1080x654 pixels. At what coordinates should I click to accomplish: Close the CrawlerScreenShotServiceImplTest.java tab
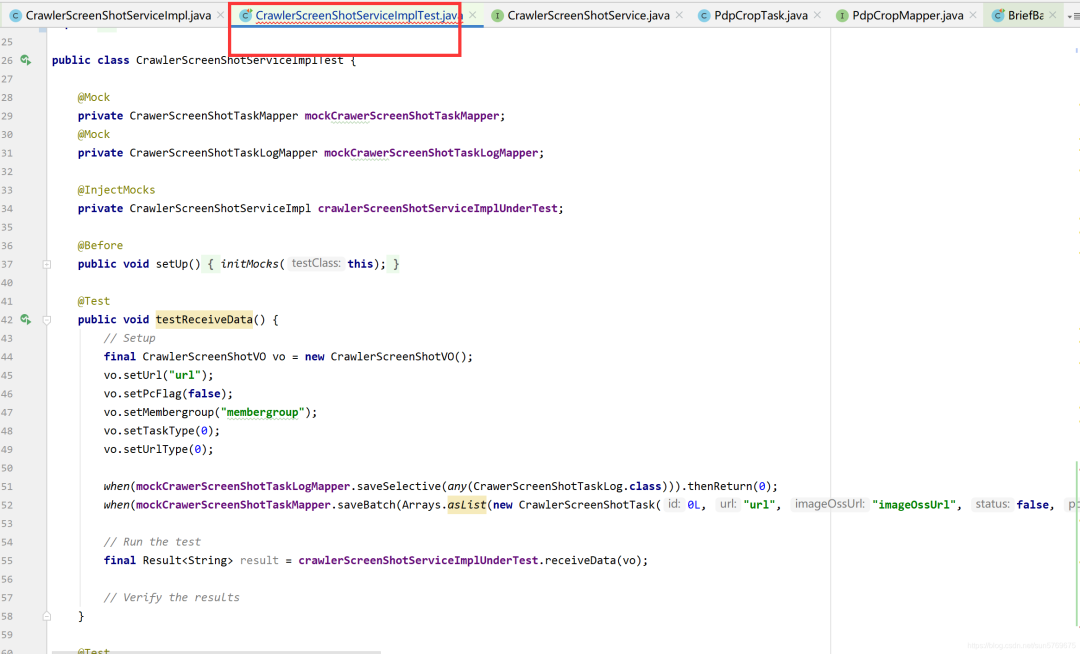click(472, 15)
